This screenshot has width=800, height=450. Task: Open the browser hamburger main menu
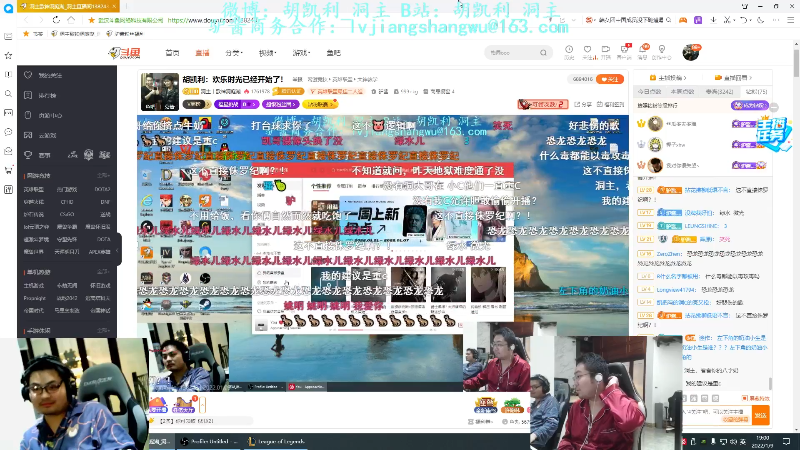coord(790,20)
